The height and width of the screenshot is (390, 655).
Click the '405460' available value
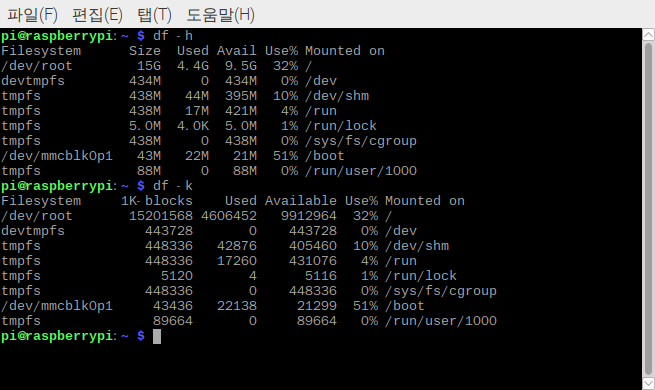coord(313,246)
